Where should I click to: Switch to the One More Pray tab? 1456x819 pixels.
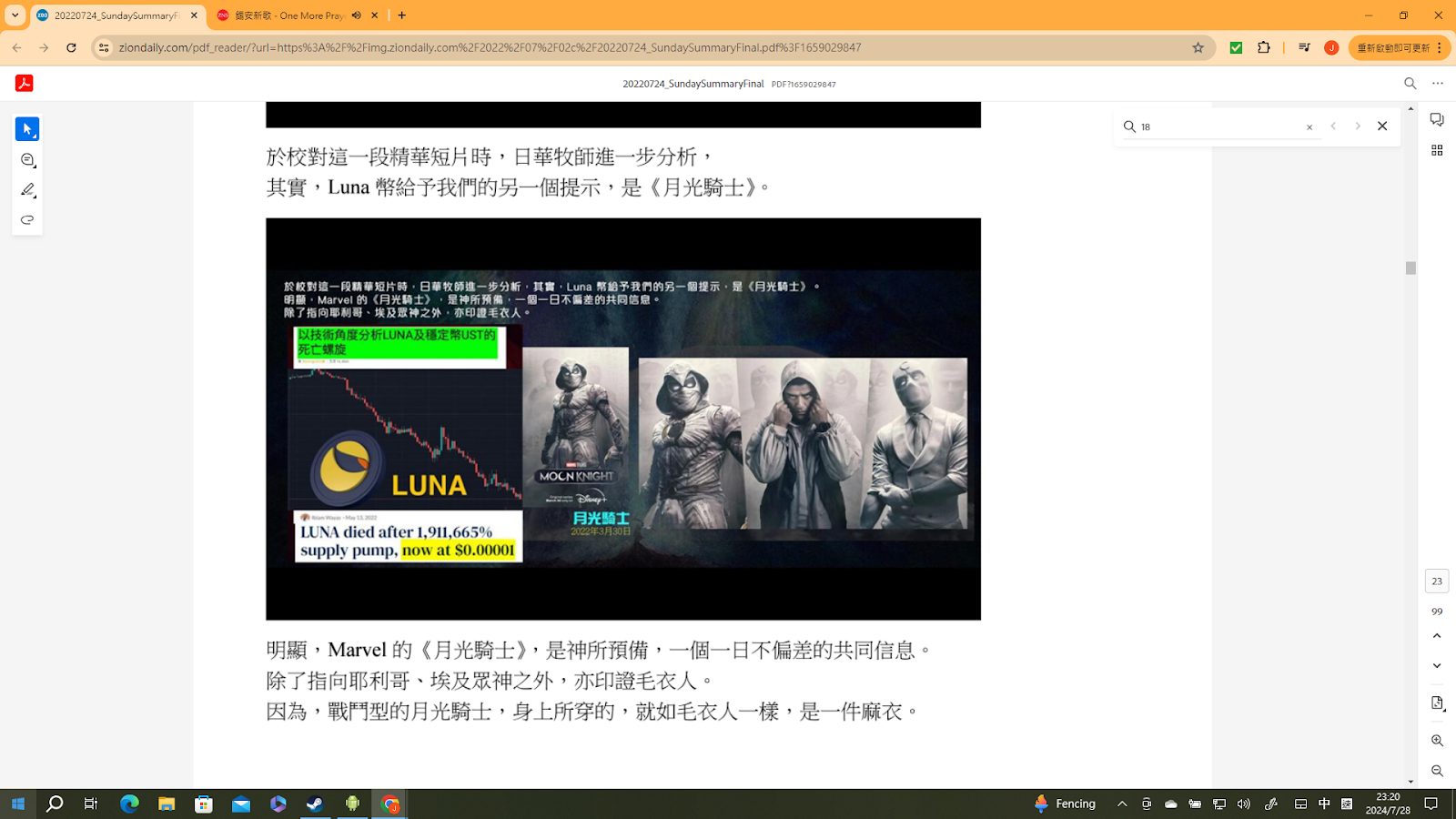[x=288, y=15]
